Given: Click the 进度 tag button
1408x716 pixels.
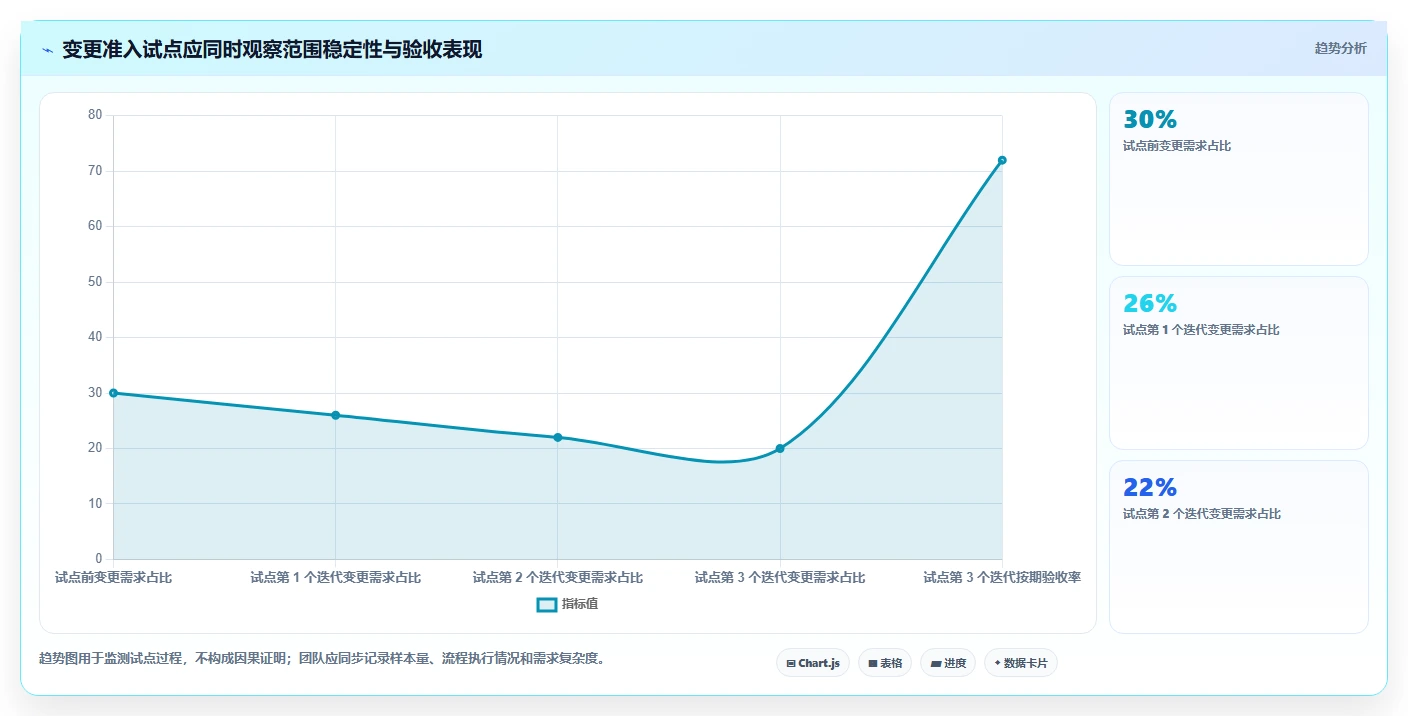Looking at the screenshot, I should [948, 663].
